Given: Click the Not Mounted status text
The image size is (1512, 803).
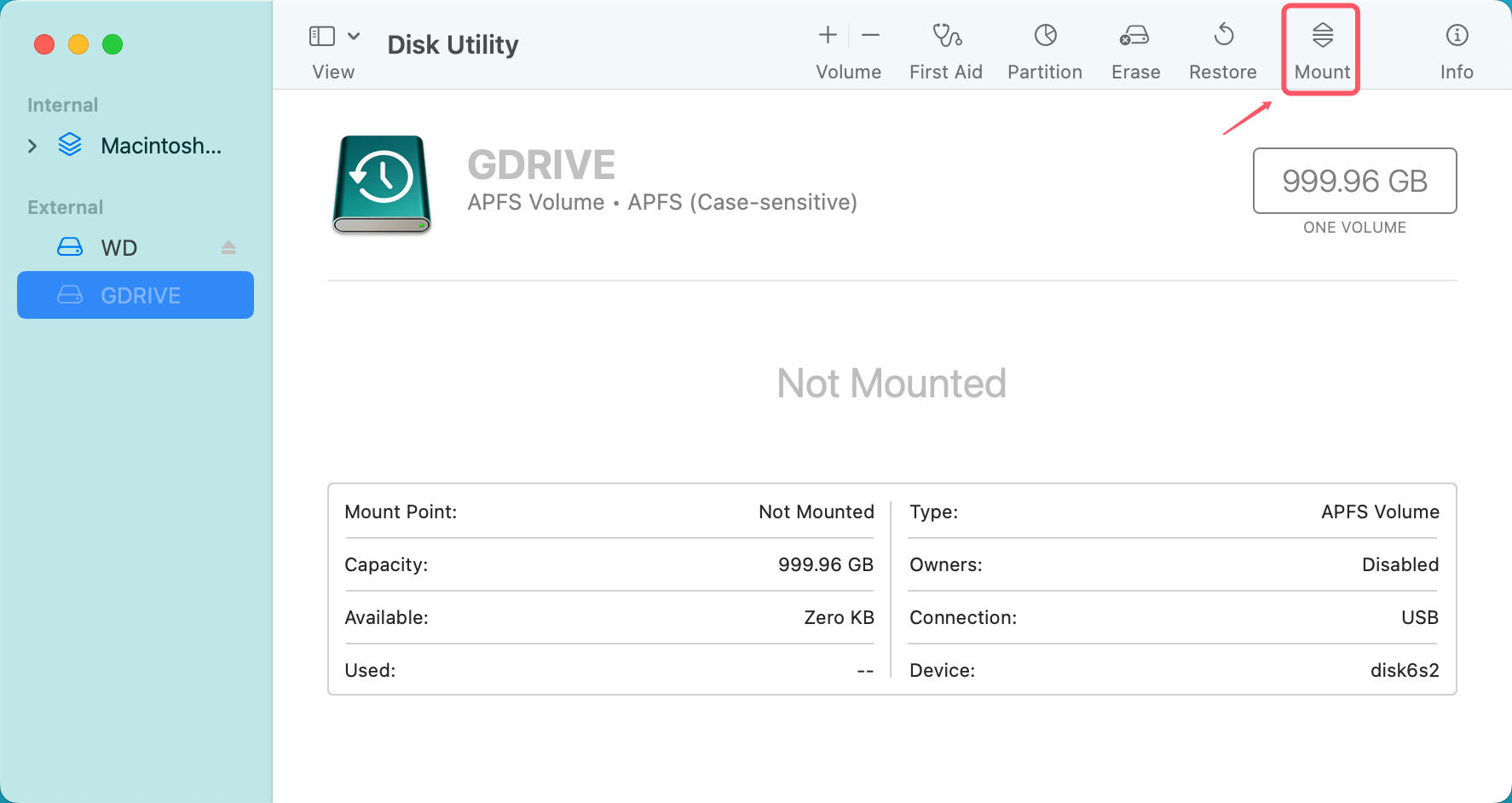Looking at the screenshot, I should [891, 383].
